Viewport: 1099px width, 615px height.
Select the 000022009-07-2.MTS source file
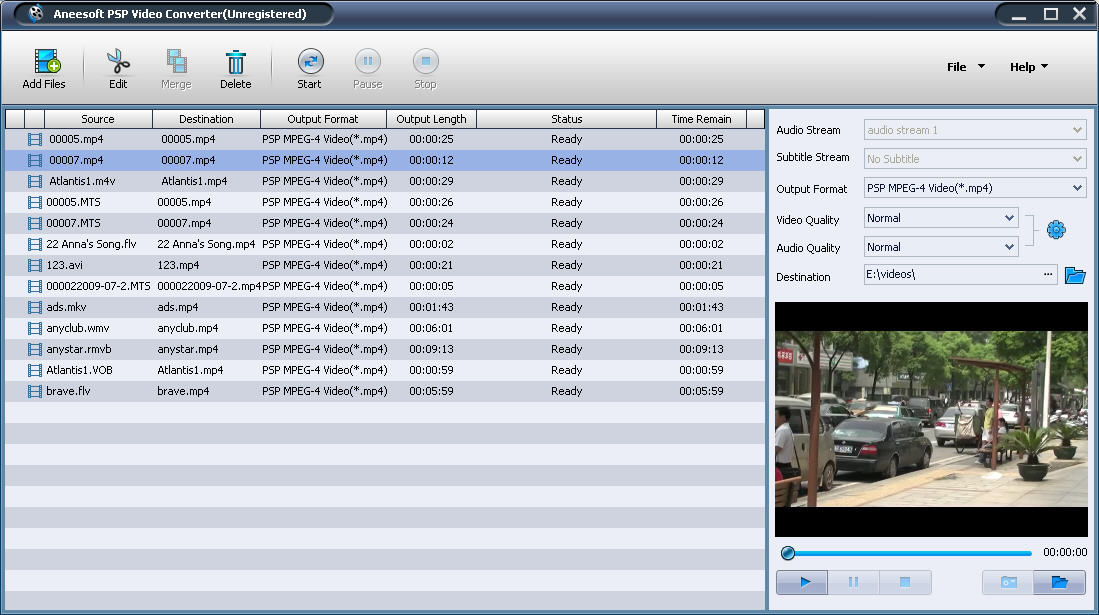coord(98,286)
